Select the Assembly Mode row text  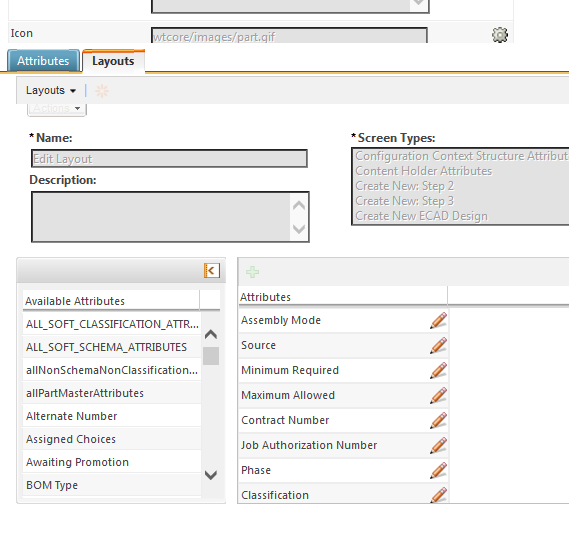281,320
